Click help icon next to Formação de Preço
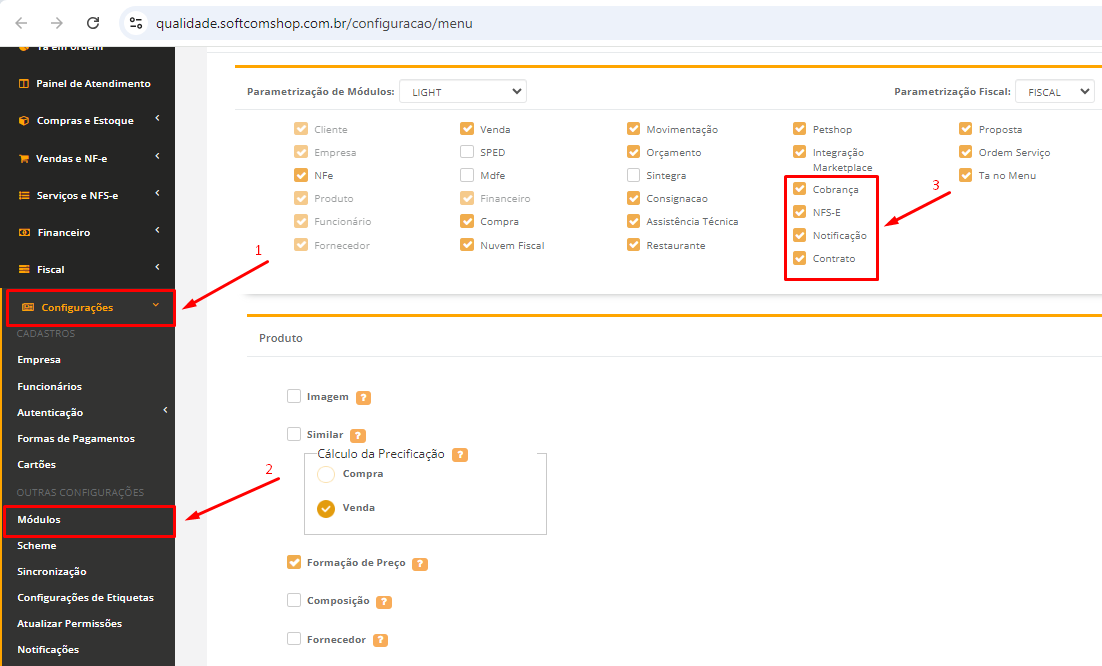The height and width of the screenshot is (666, 1102). pos(420,563)
